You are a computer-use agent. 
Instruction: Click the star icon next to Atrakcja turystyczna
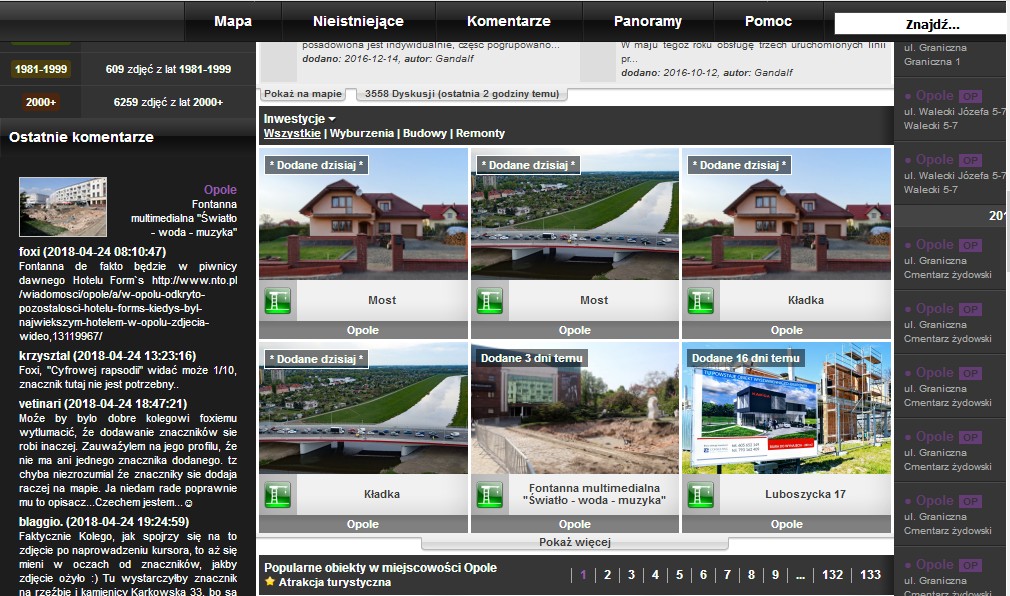[x=270, y=582]
